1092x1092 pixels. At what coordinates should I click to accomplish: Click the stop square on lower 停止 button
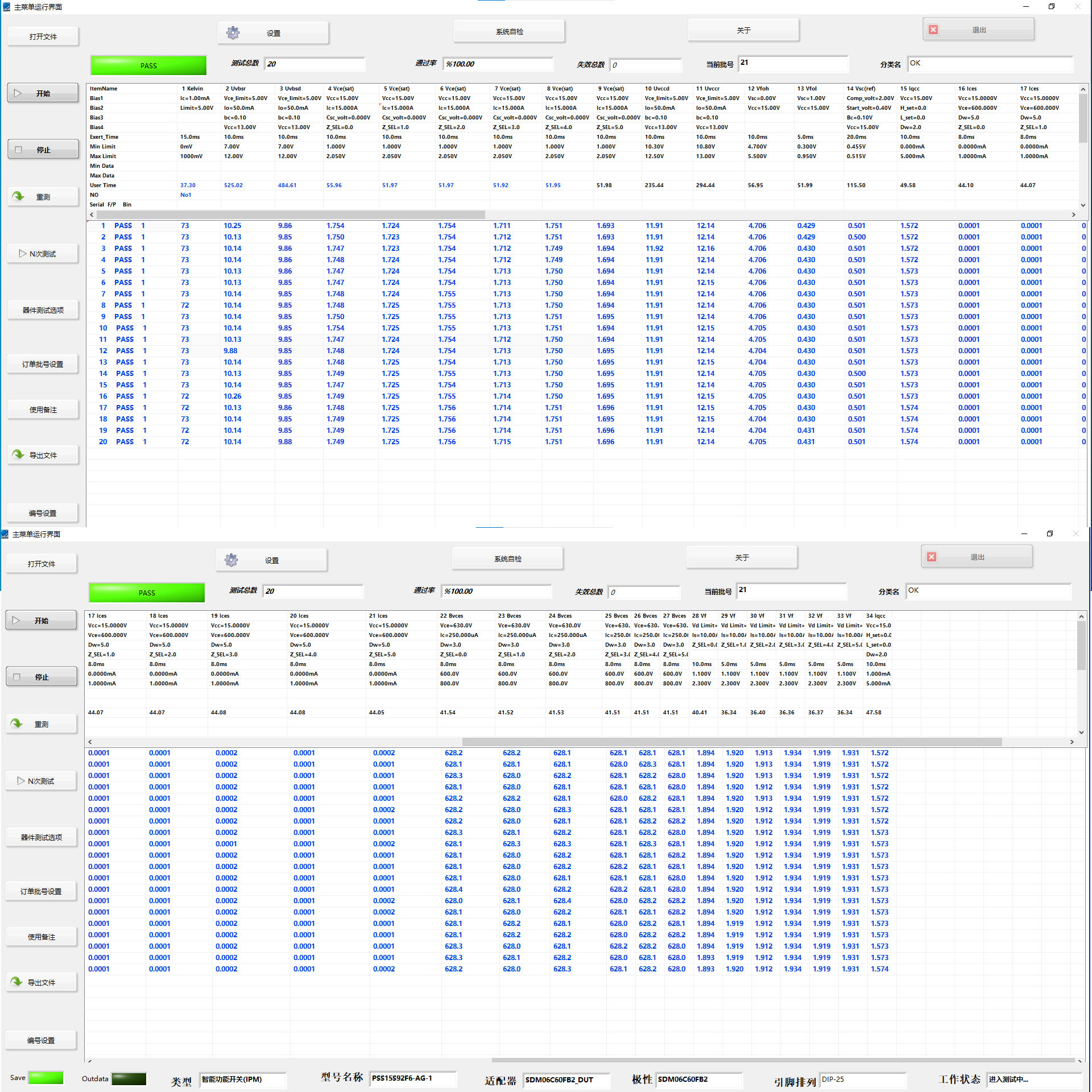click(x=16, y=677)
